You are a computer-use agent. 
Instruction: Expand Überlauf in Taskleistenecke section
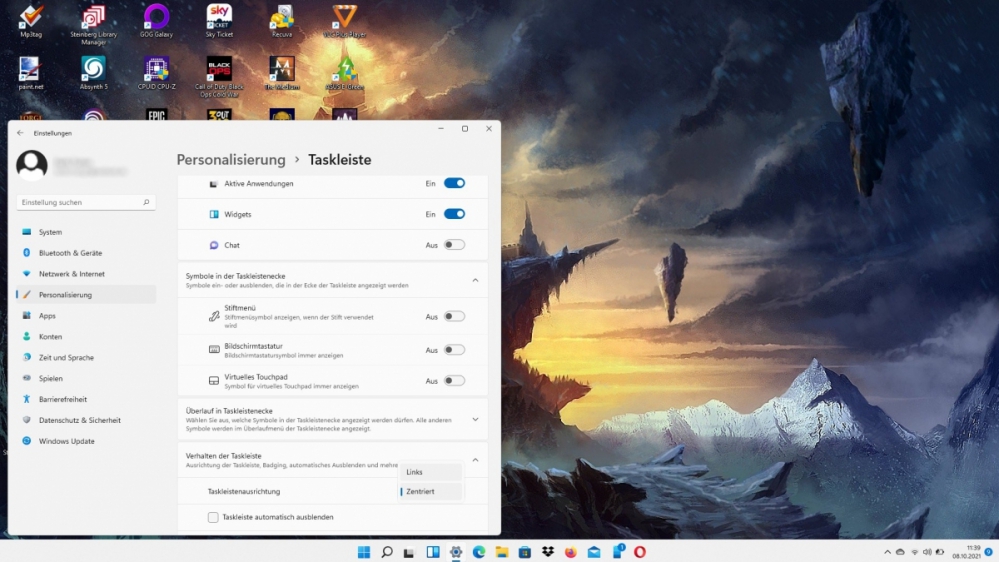point(475,419)
